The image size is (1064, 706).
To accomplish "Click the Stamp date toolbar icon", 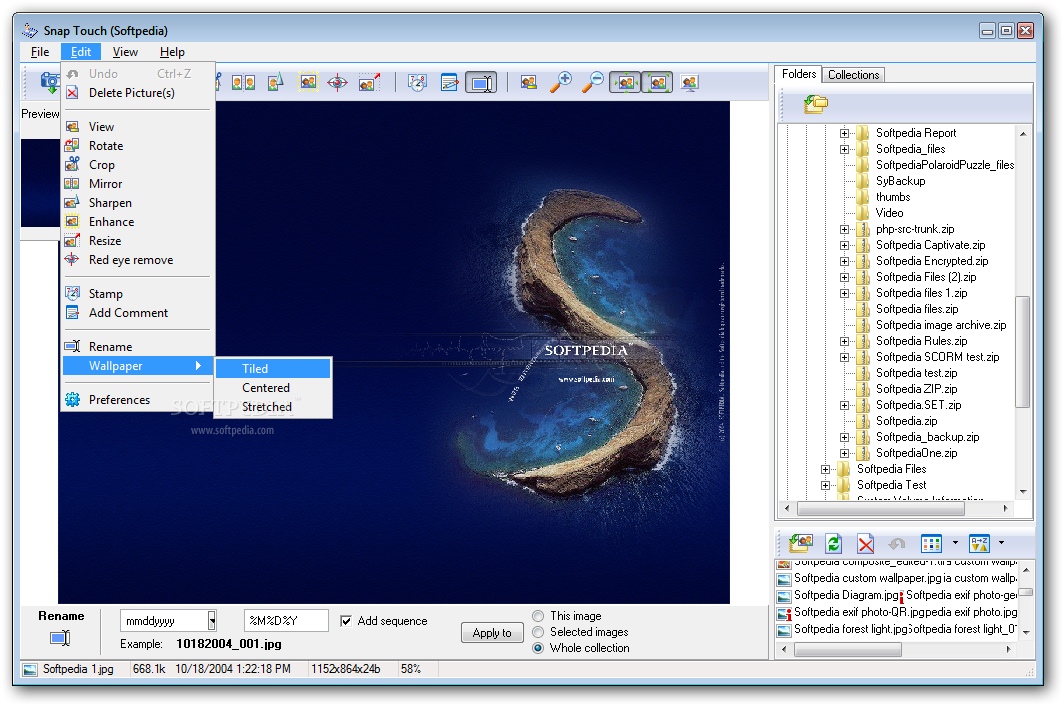I will click(x=417, y=83).
